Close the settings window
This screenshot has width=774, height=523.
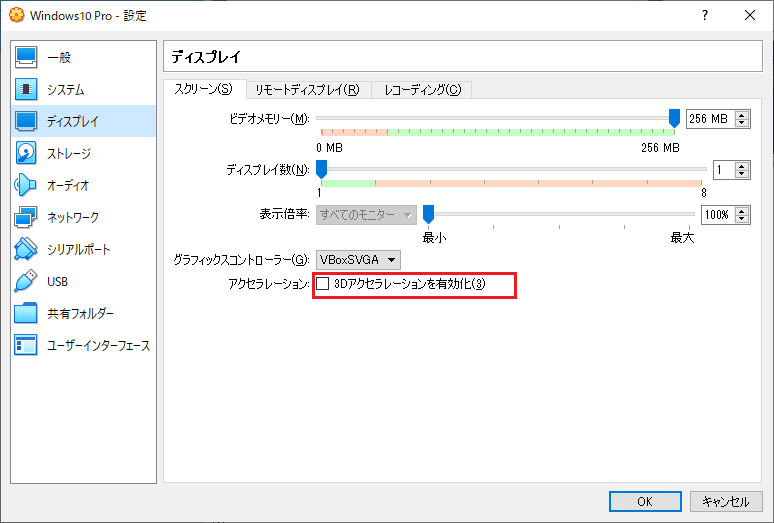[750, 15]
